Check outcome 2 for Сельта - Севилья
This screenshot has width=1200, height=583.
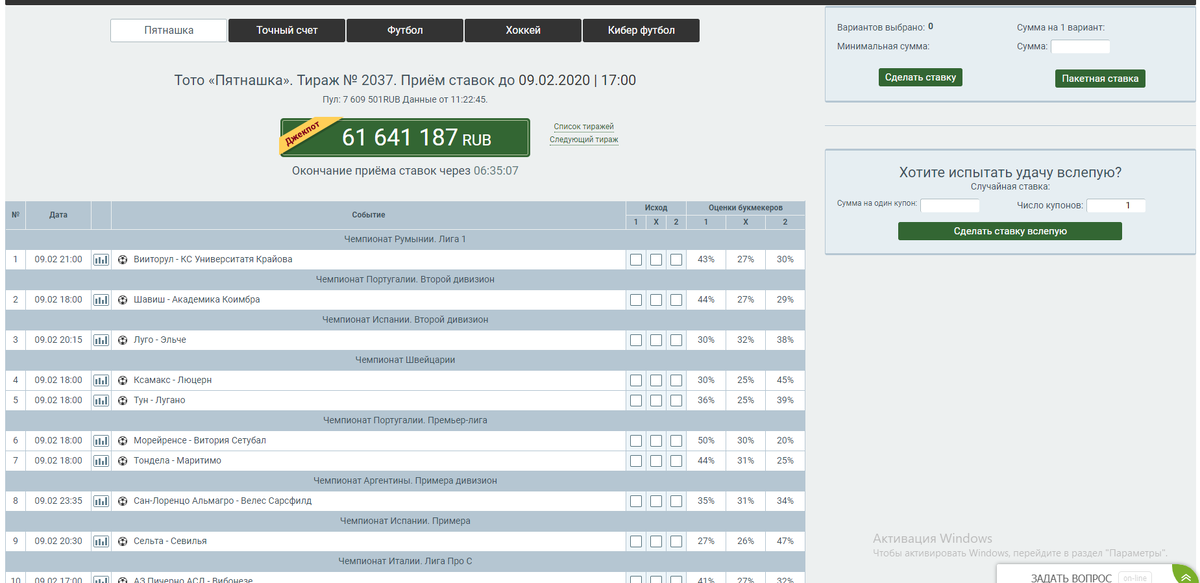[676, 541]
